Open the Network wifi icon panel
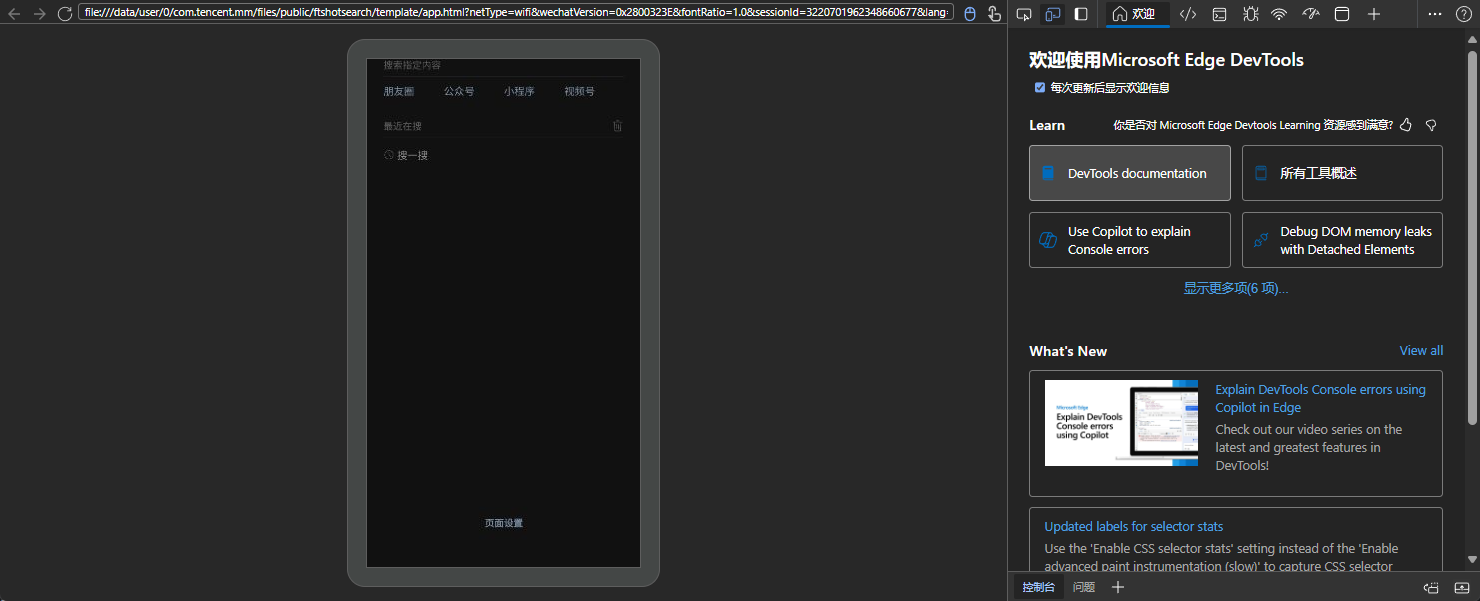 [x=1279, y=14]
